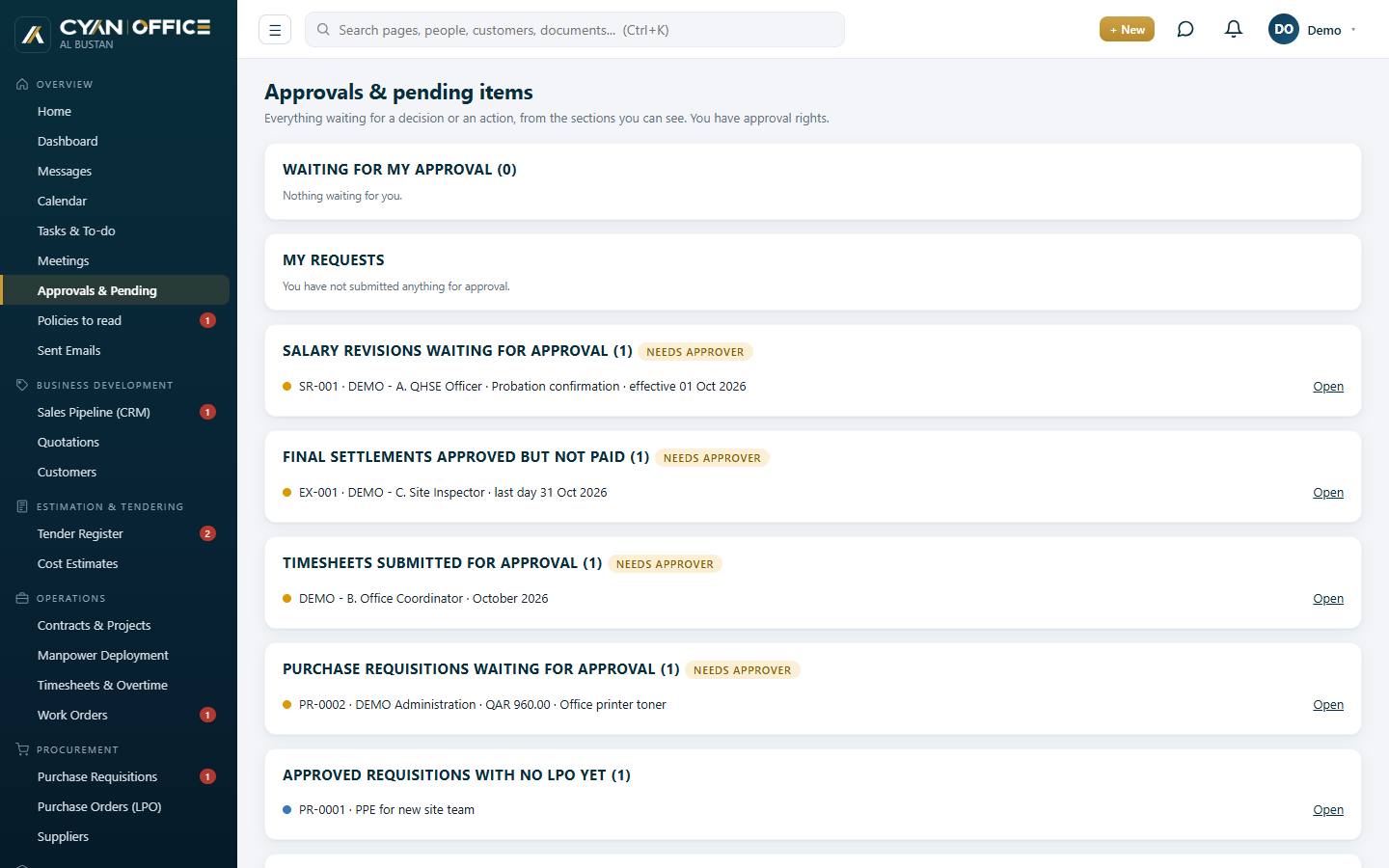This screenshot has width=1389, height=868.
Task: Expand the Demo user dropdown arrow
Action: (1353, 30)
